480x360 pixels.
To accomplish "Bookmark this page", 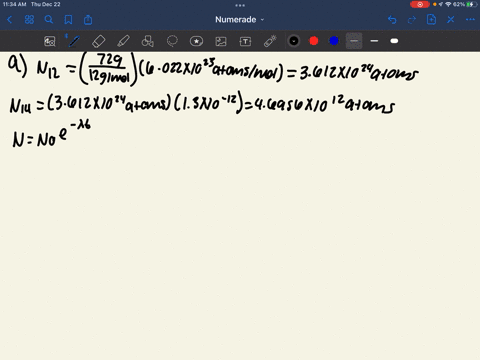I will click(68, 20).
